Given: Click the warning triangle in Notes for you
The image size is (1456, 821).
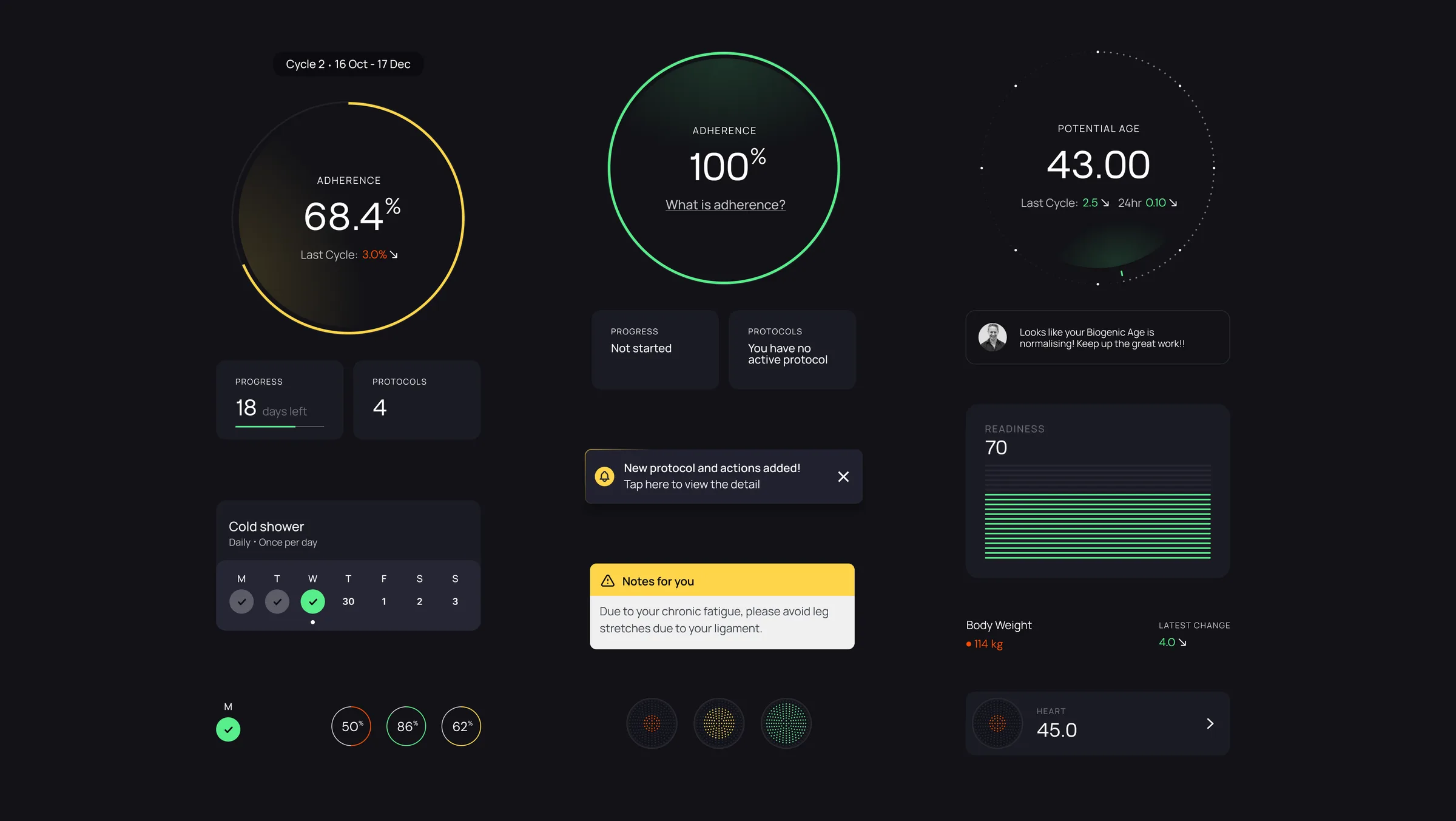Looking at the screenshot, I should (x=607, y=581).
